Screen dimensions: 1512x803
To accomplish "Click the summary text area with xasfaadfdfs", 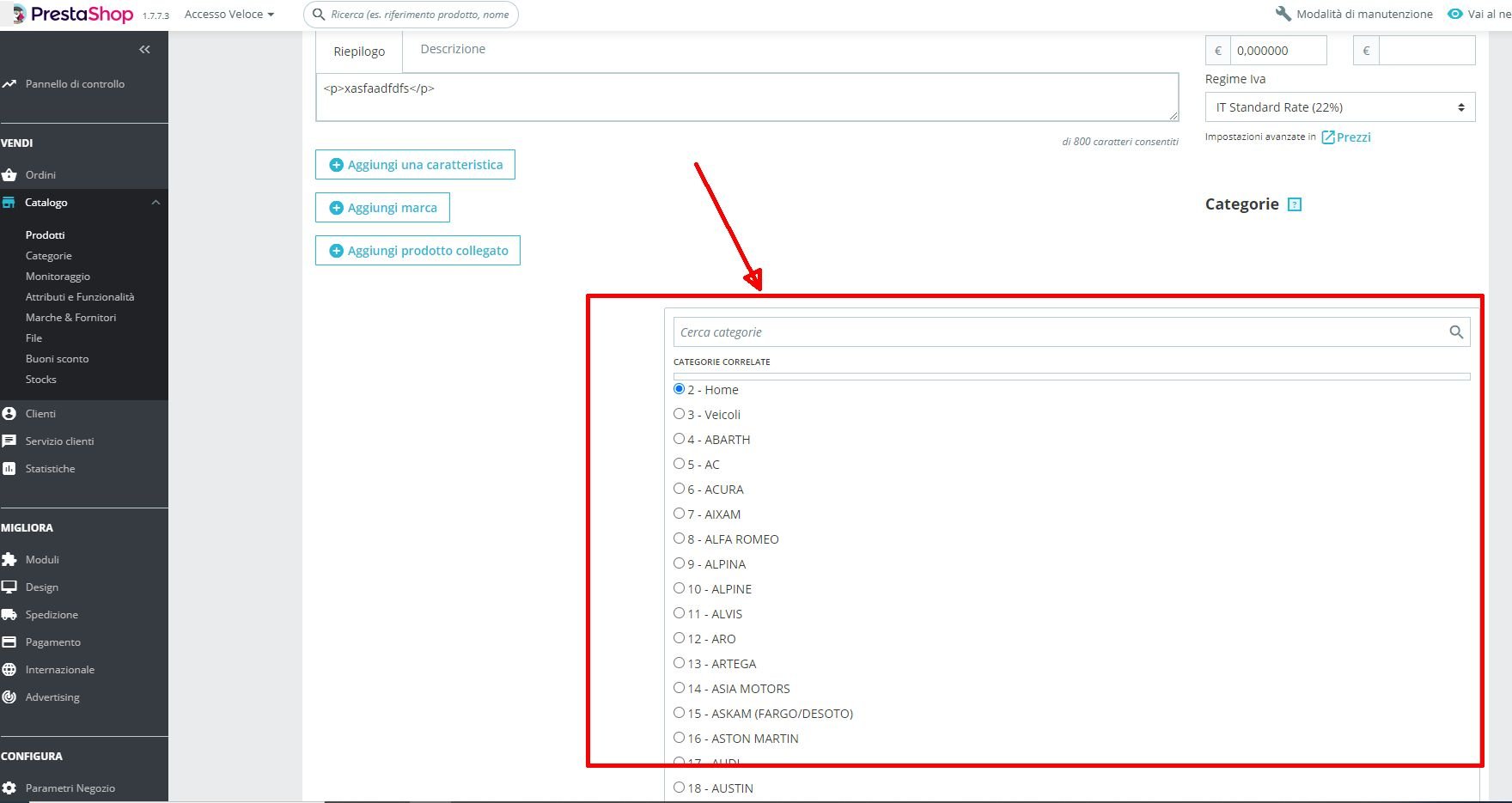I will [x=747, y=97].
